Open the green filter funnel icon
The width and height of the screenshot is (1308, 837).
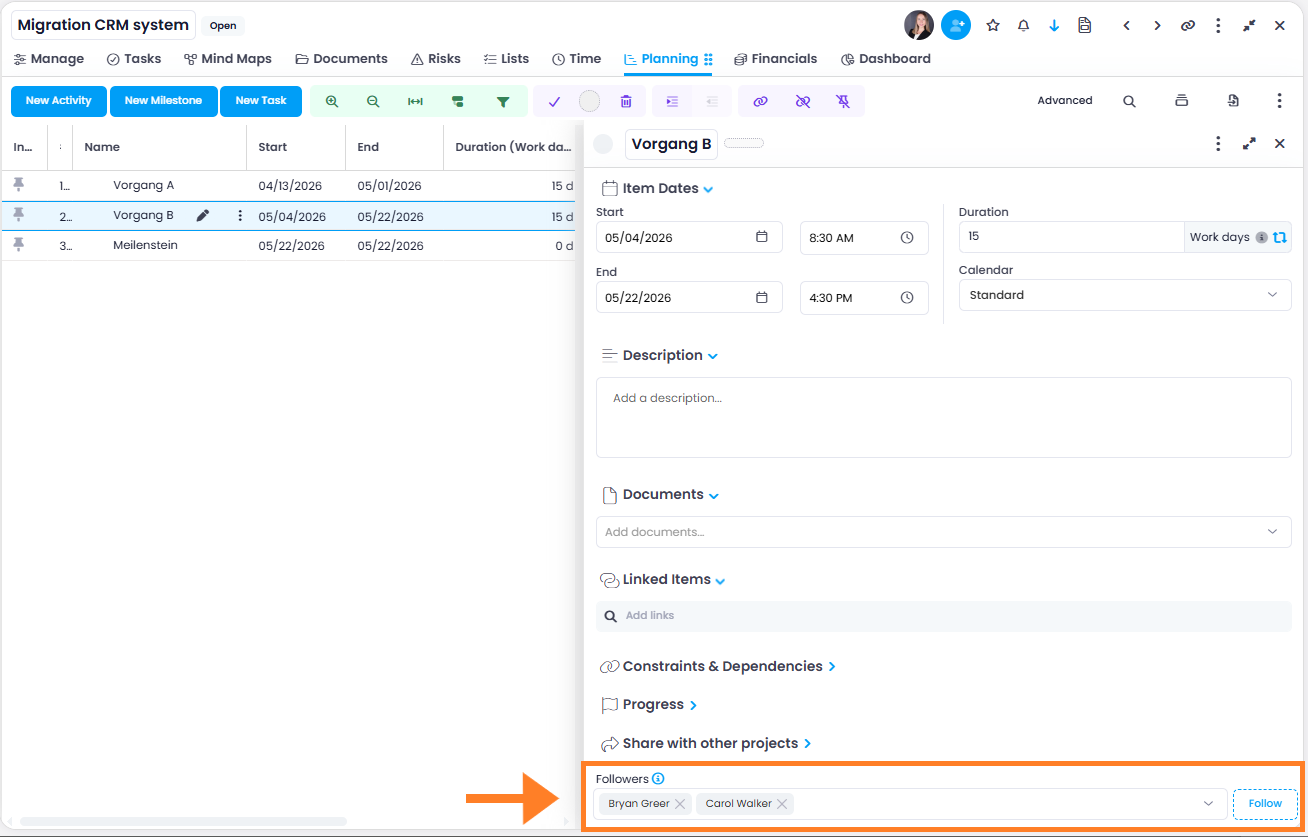point(503,101)
